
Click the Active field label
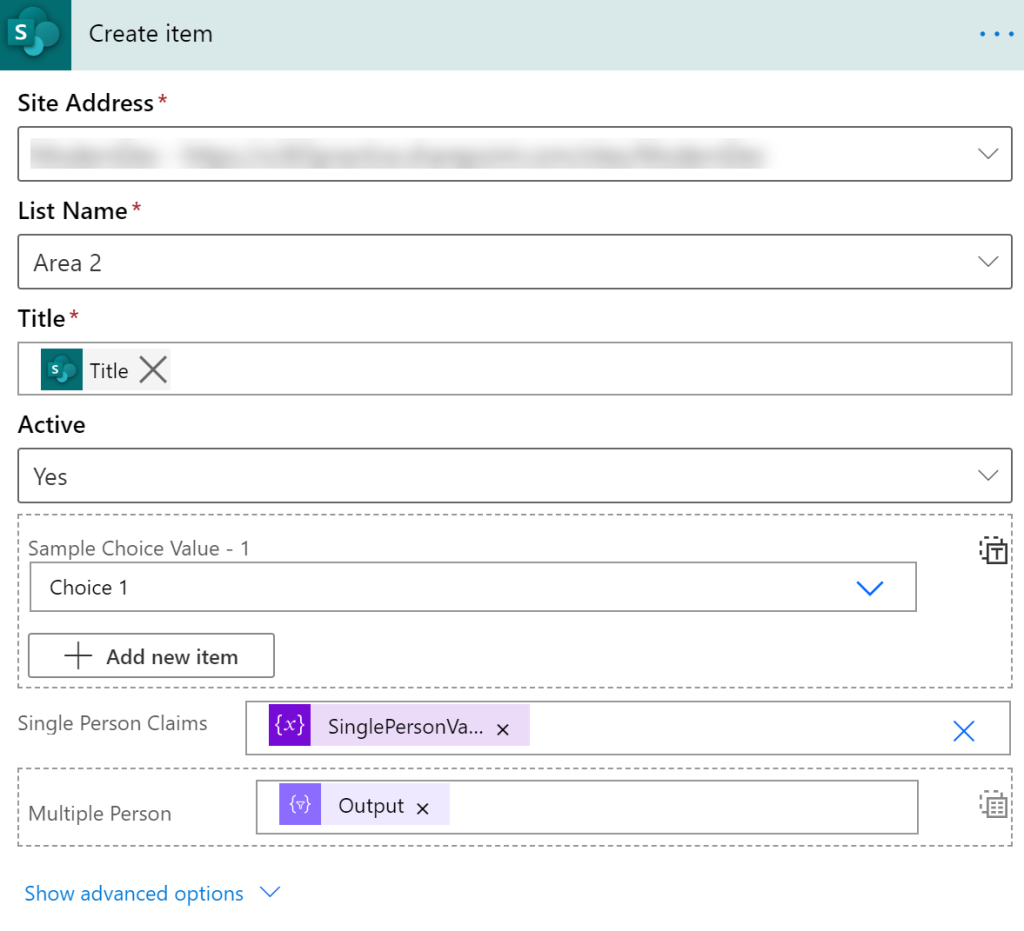pos(52,424)
